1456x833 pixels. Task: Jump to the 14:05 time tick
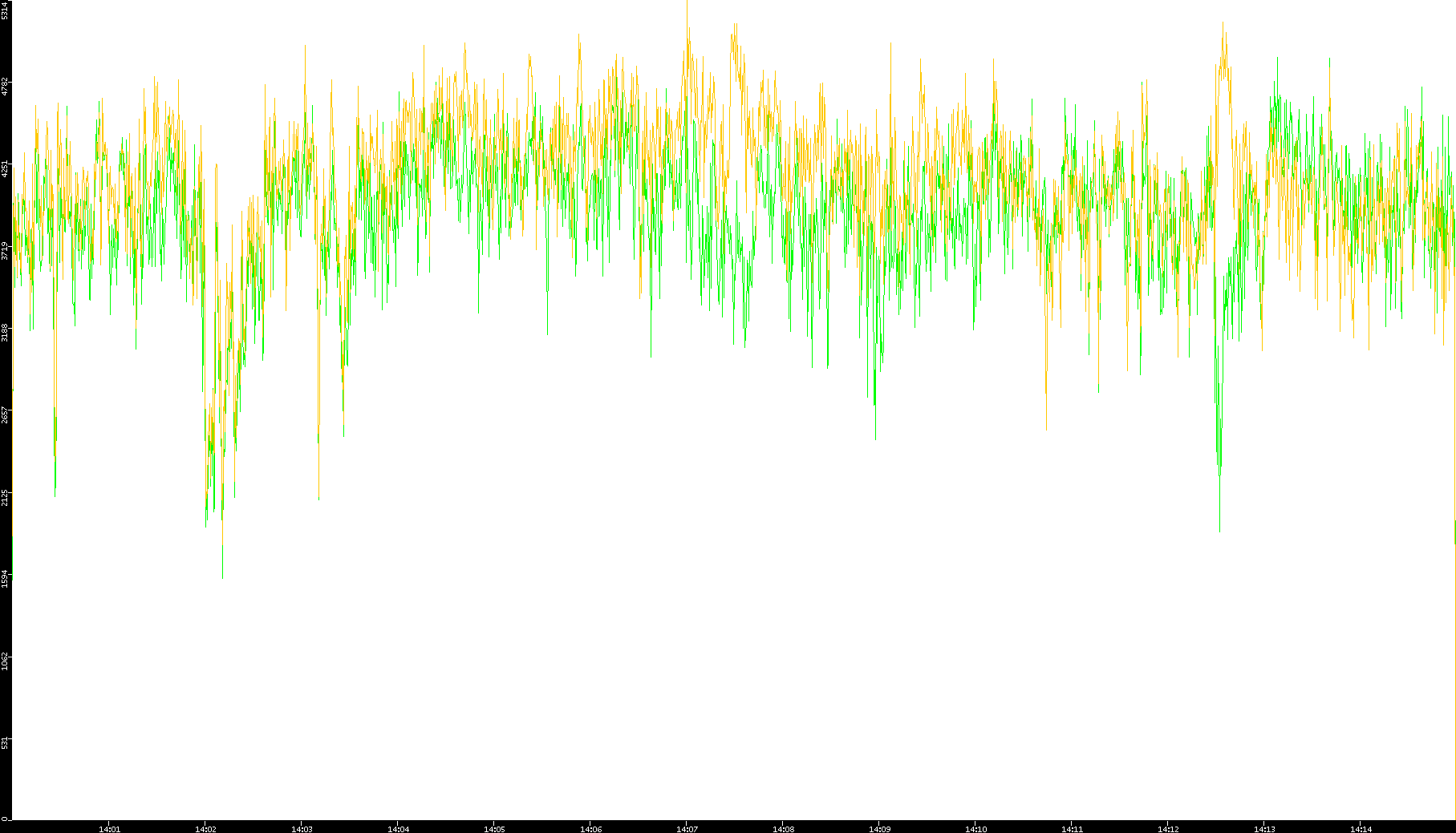(x=494, y=829)
